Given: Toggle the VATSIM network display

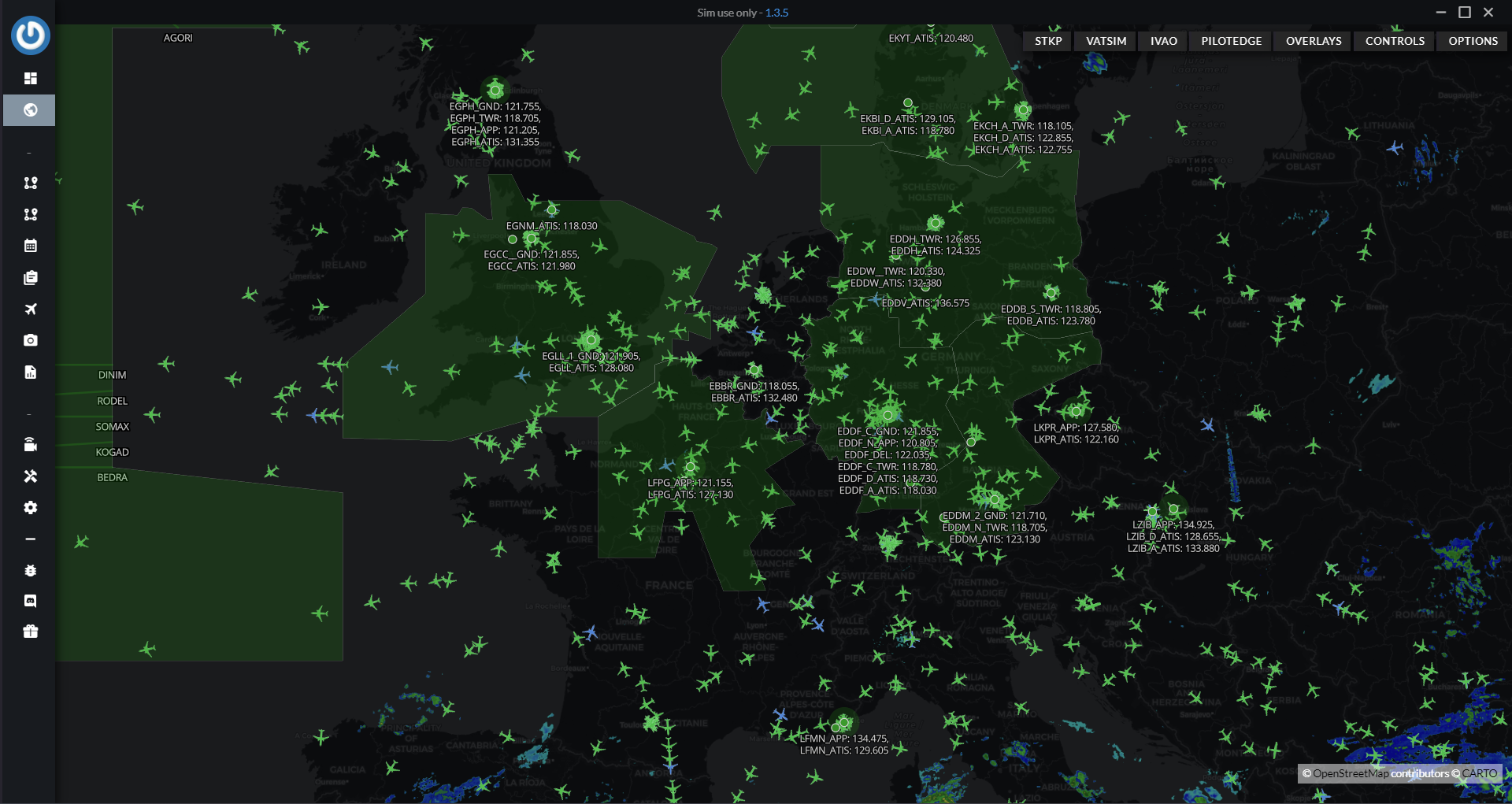Looking at the screenshot, I should coord(1104,41).
